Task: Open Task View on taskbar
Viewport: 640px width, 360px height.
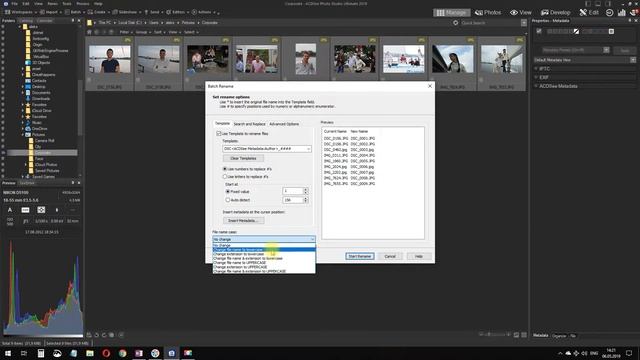Action: tap(24, 353)
